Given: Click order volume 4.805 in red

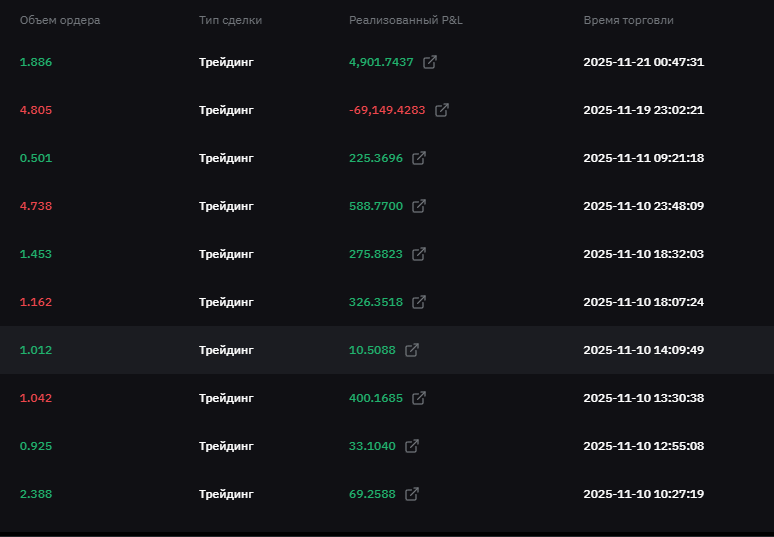Looking at the screenshot, I should (x=36, y=110).
